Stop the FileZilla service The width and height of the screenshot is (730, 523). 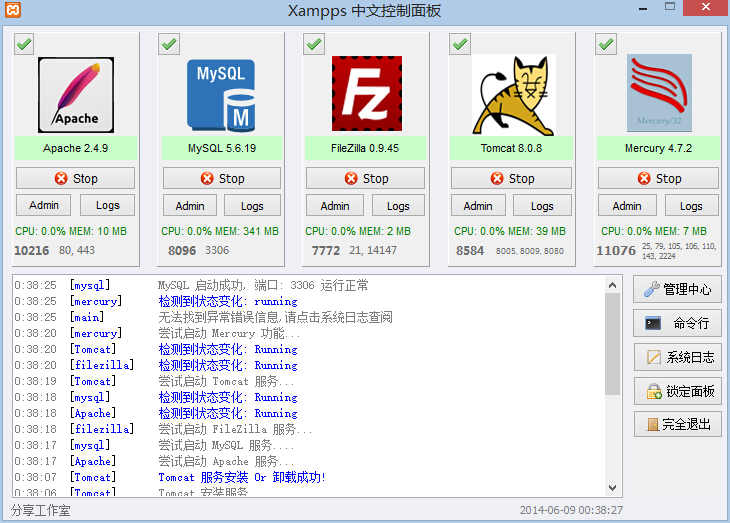click(x=365, y=178)
